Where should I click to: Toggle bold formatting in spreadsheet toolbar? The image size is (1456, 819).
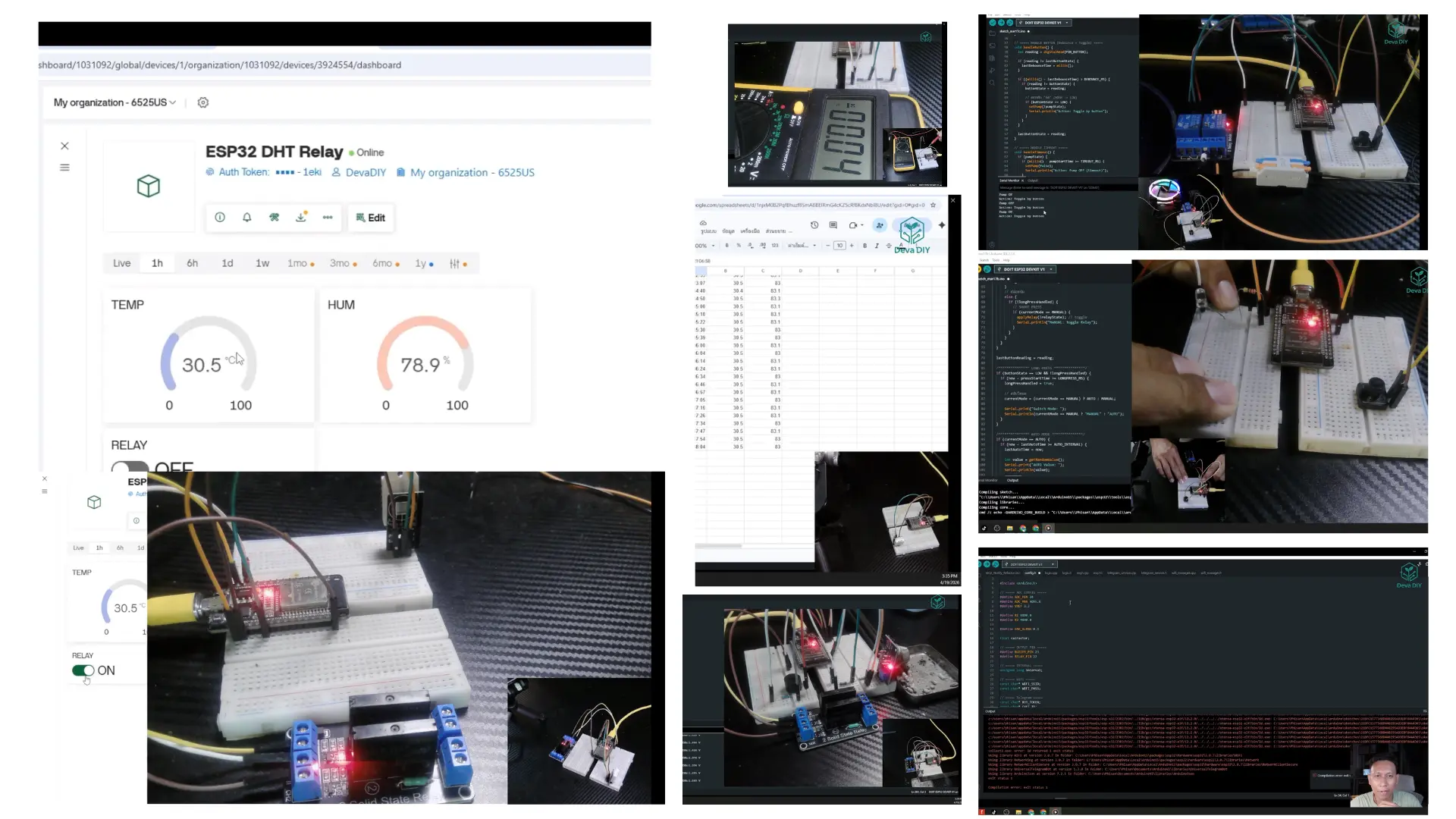point(864,246)
